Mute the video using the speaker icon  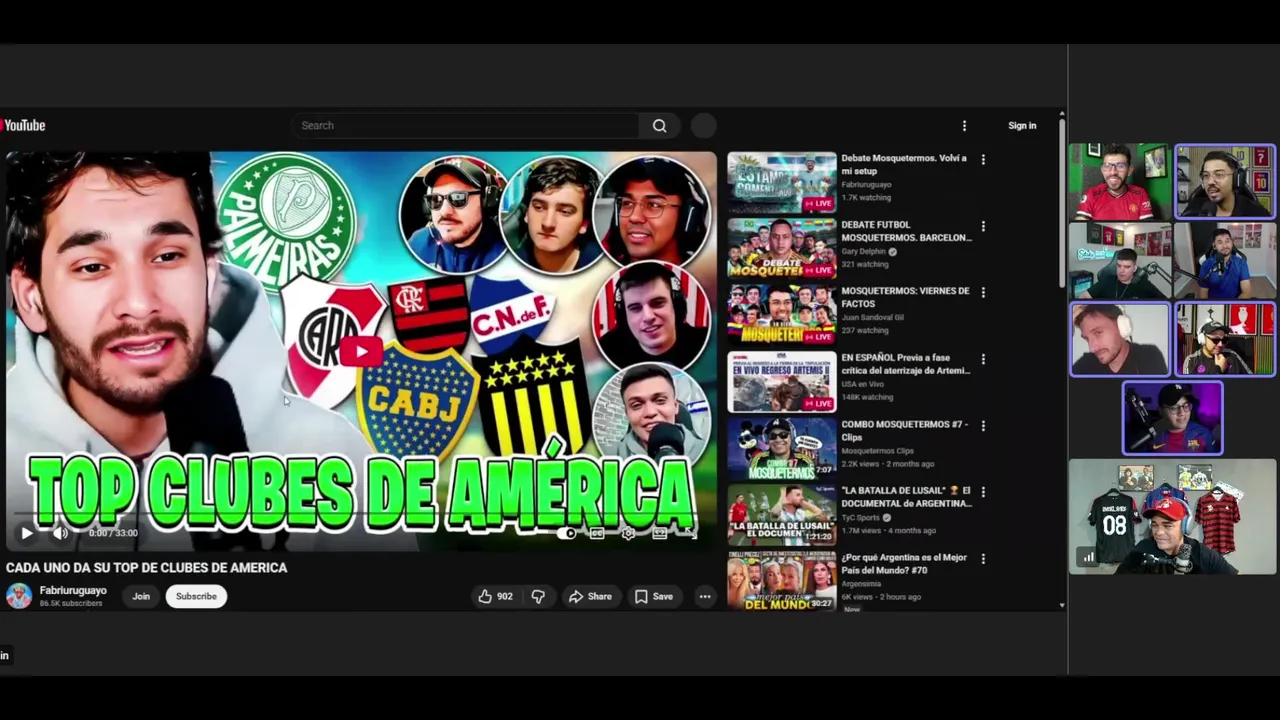point(60,533)
